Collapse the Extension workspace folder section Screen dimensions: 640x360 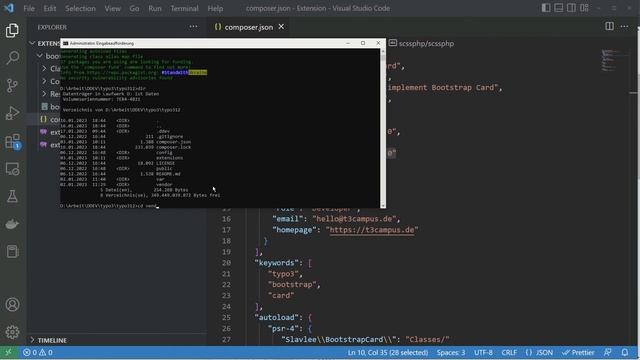point(44,43)
